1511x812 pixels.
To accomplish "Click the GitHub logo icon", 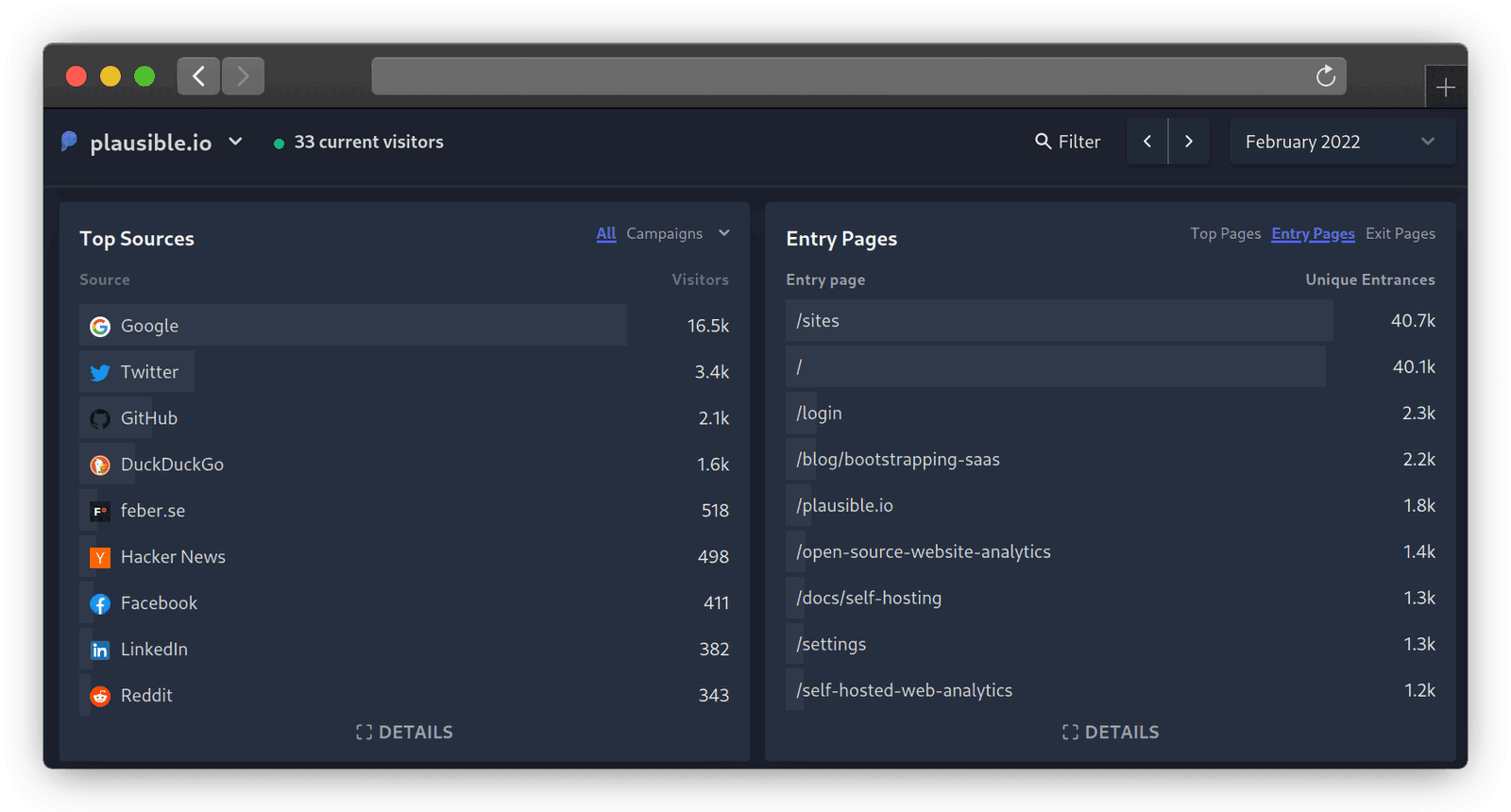I will [x=100, y=419].
